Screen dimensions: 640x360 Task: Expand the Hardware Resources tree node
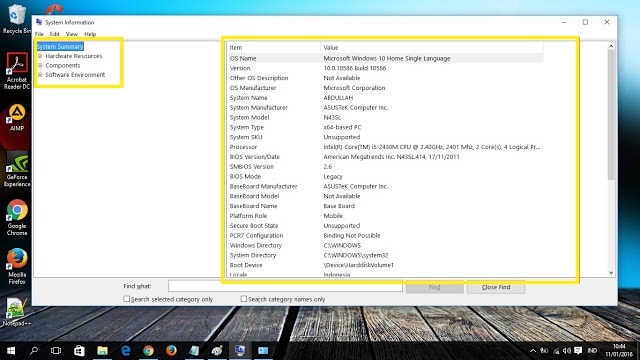[40, 56]
